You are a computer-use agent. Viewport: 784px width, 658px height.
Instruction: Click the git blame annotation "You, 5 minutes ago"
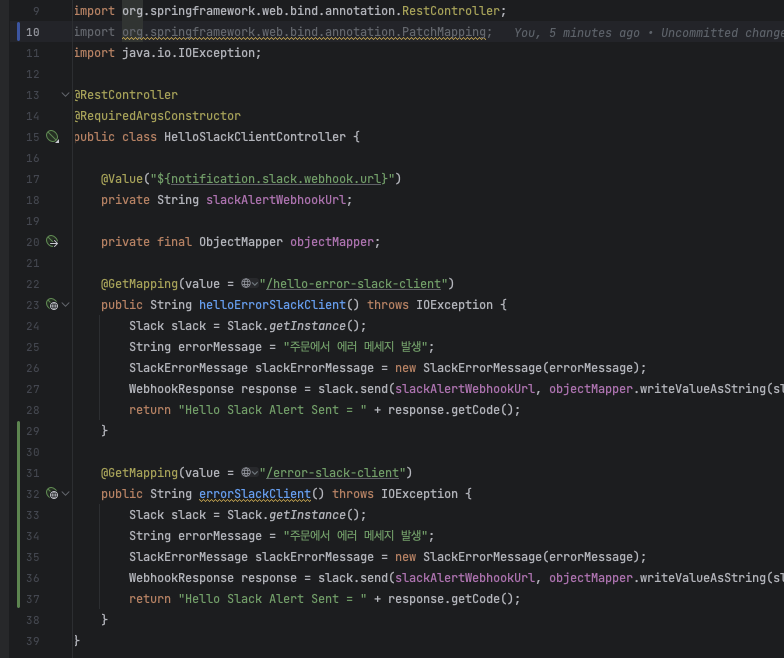point(577,33)
